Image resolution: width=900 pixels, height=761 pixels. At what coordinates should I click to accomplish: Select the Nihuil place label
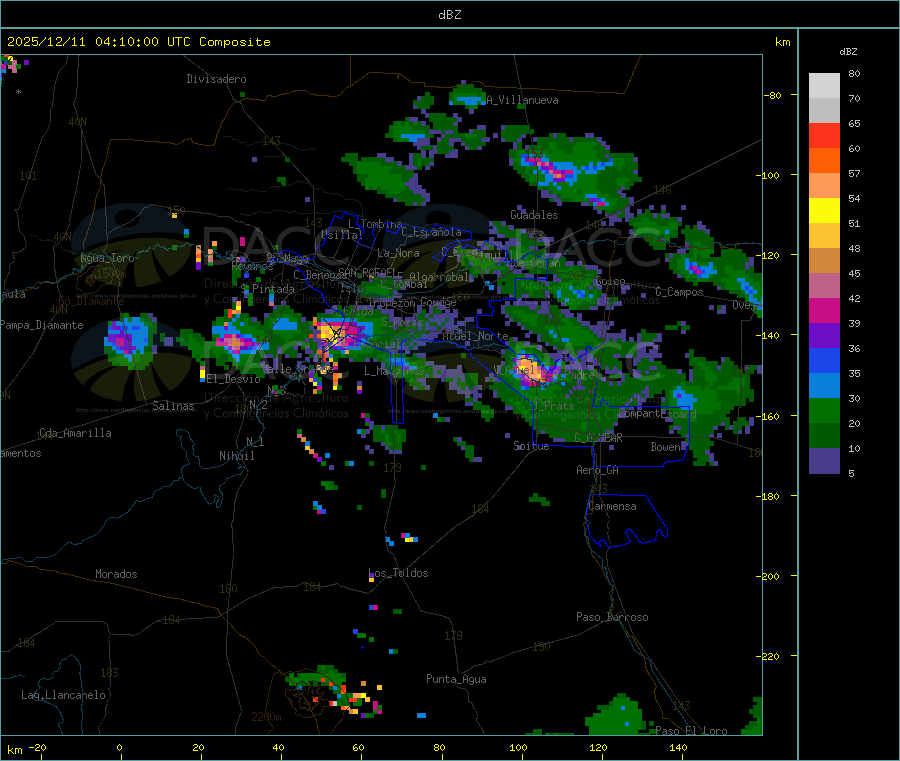(x=236, y=456)
